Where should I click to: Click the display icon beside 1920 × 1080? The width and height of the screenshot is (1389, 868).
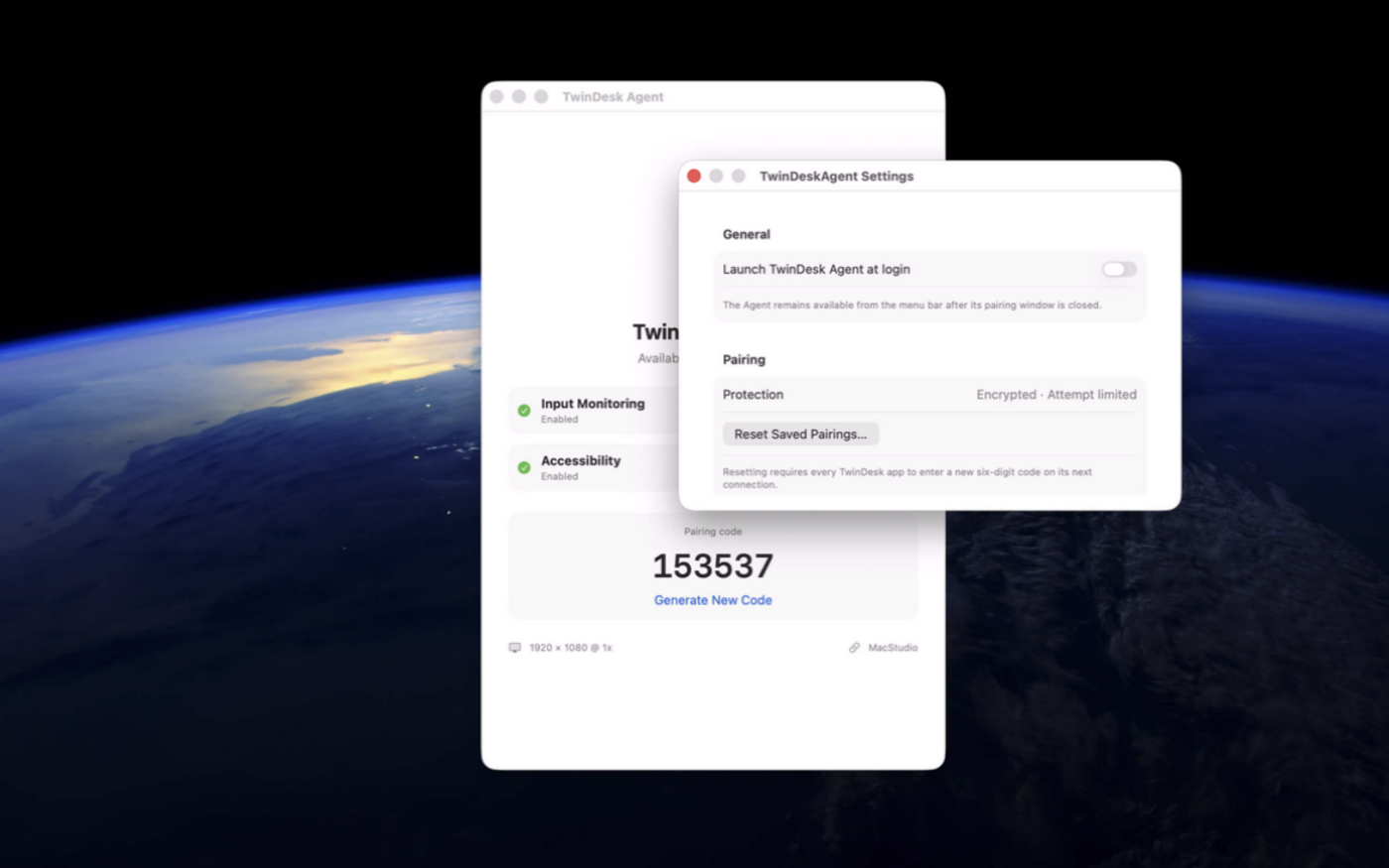[x=515, y=648]
